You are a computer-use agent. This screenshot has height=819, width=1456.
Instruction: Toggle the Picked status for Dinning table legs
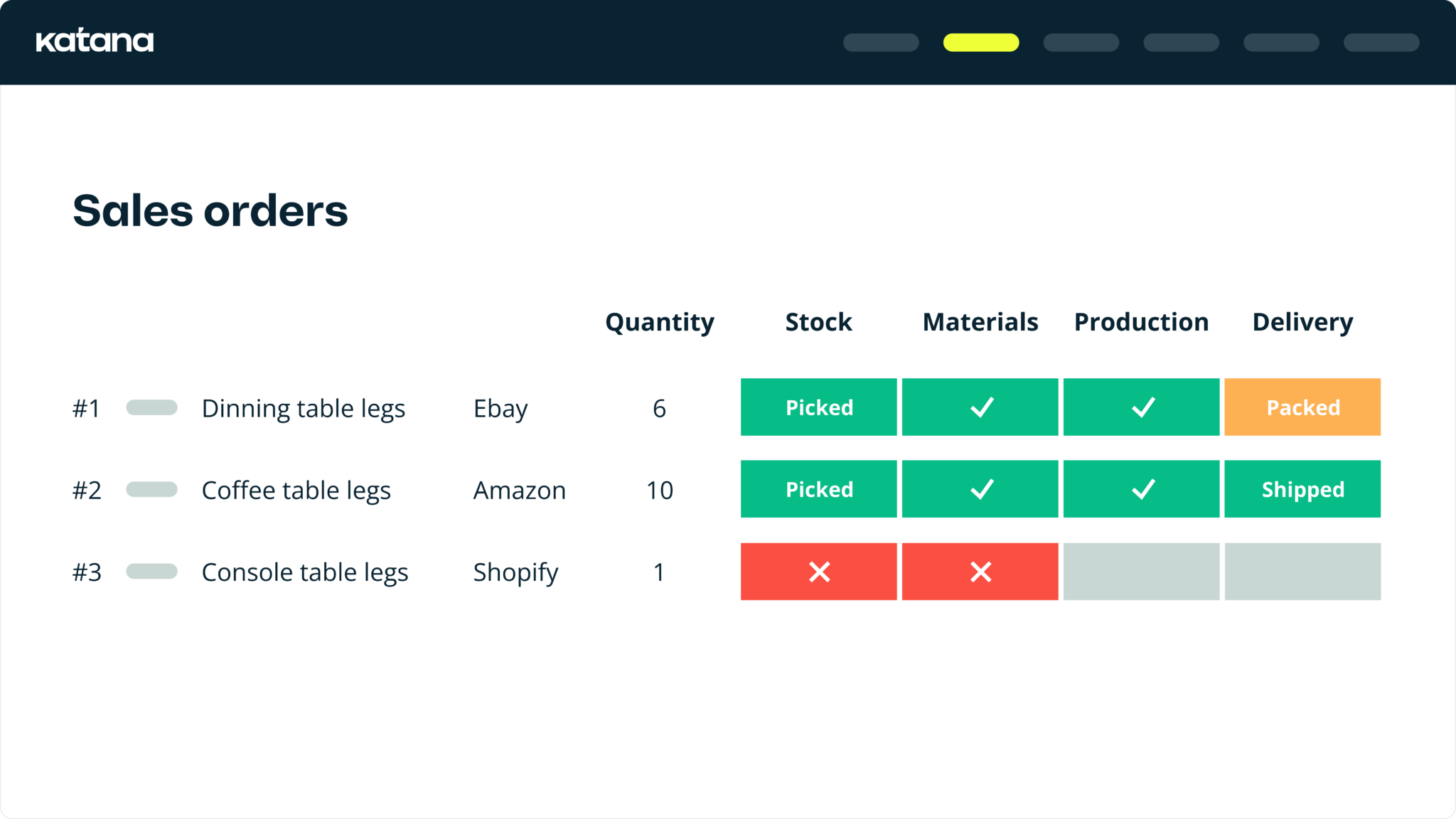tap(818, 407)
